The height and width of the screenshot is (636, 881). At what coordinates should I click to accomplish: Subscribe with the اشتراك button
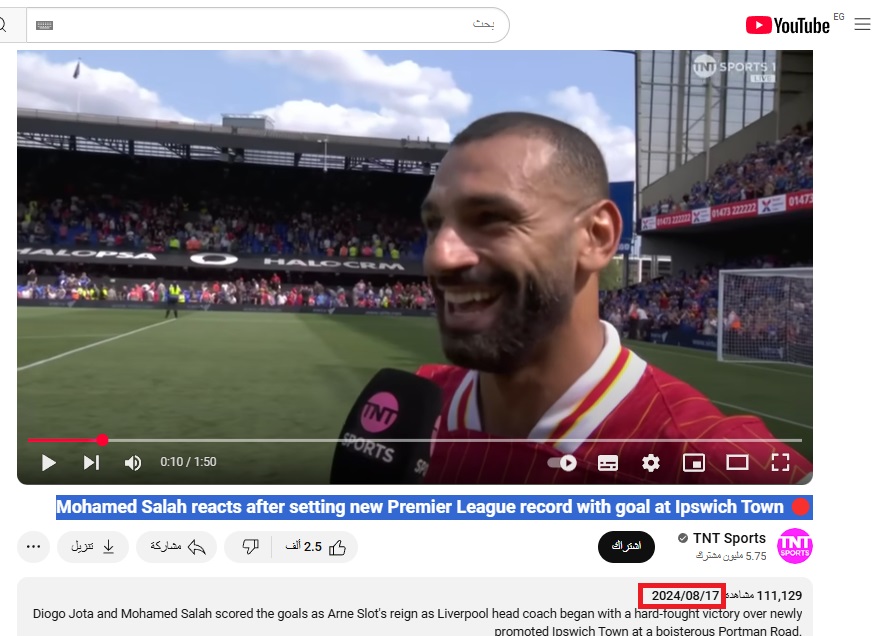click(626, 547)
